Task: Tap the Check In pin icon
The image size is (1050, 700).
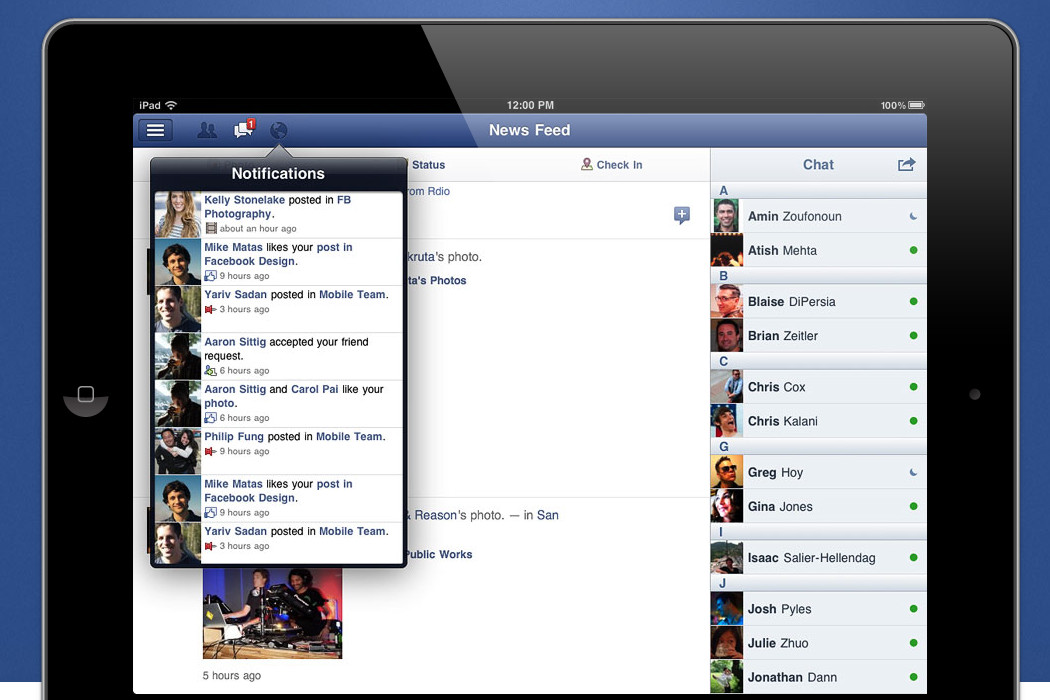Action: [x=587, y=164]
